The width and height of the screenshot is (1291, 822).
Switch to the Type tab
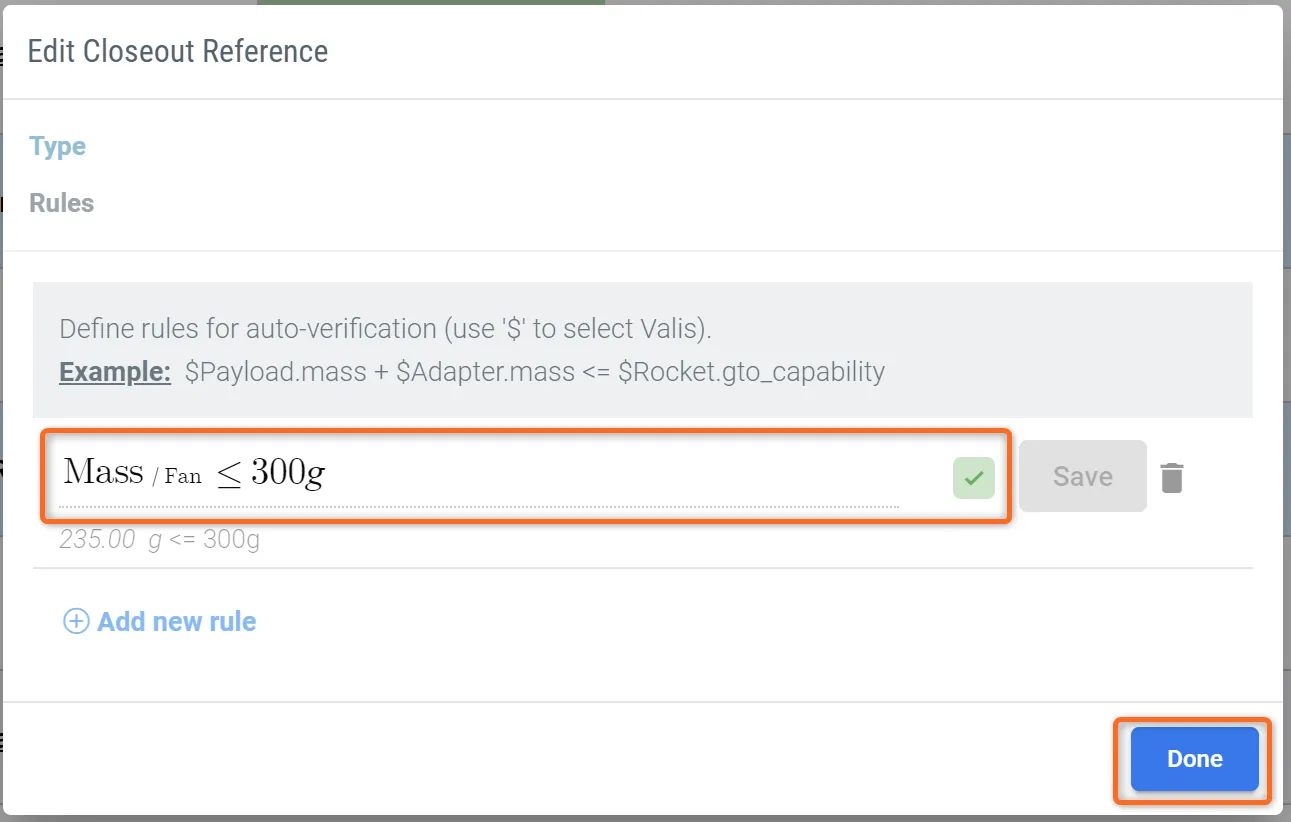57,147
